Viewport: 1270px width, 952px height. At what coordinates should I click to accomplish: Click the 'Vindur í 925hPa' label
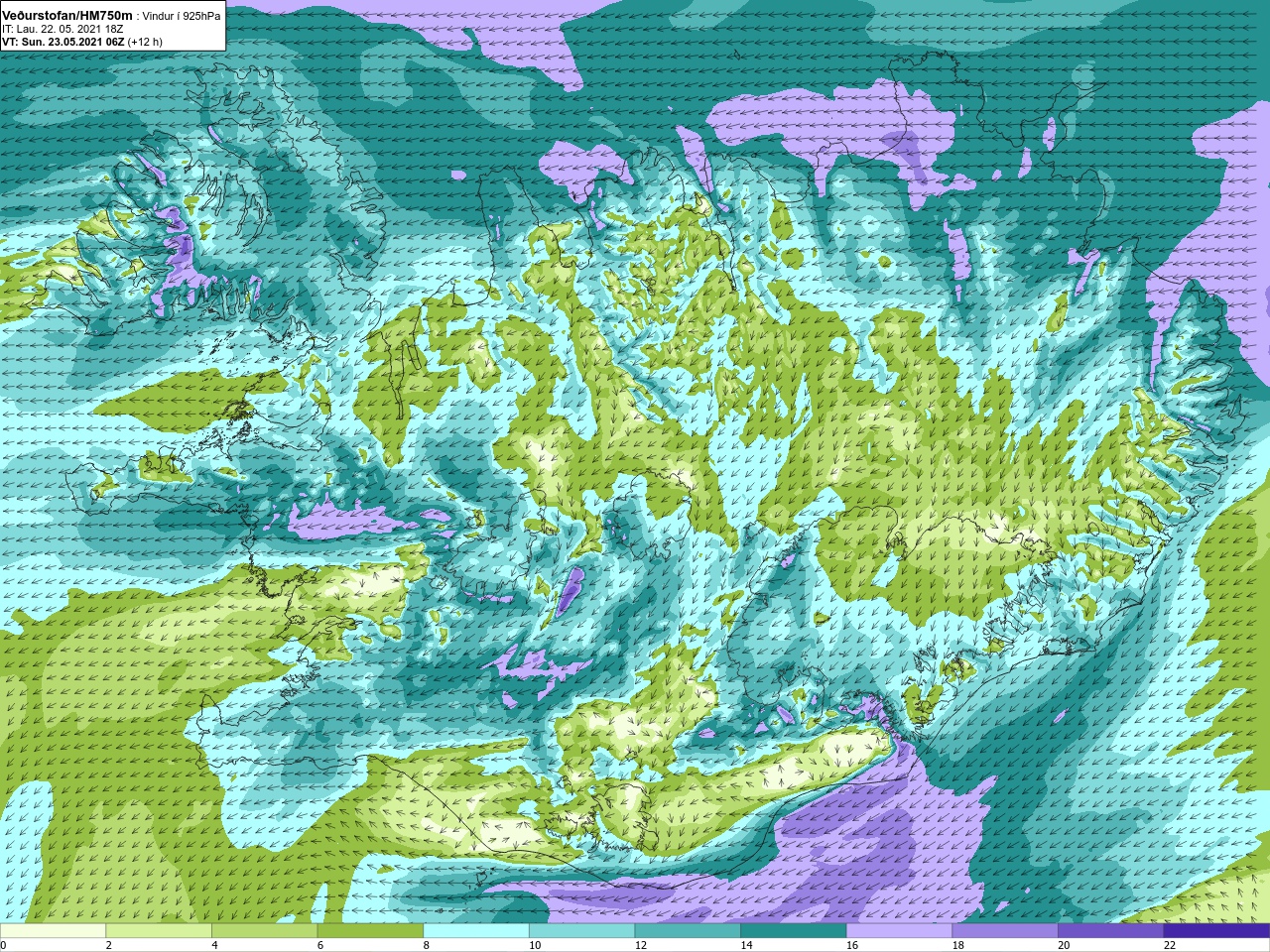coord(182,16)
